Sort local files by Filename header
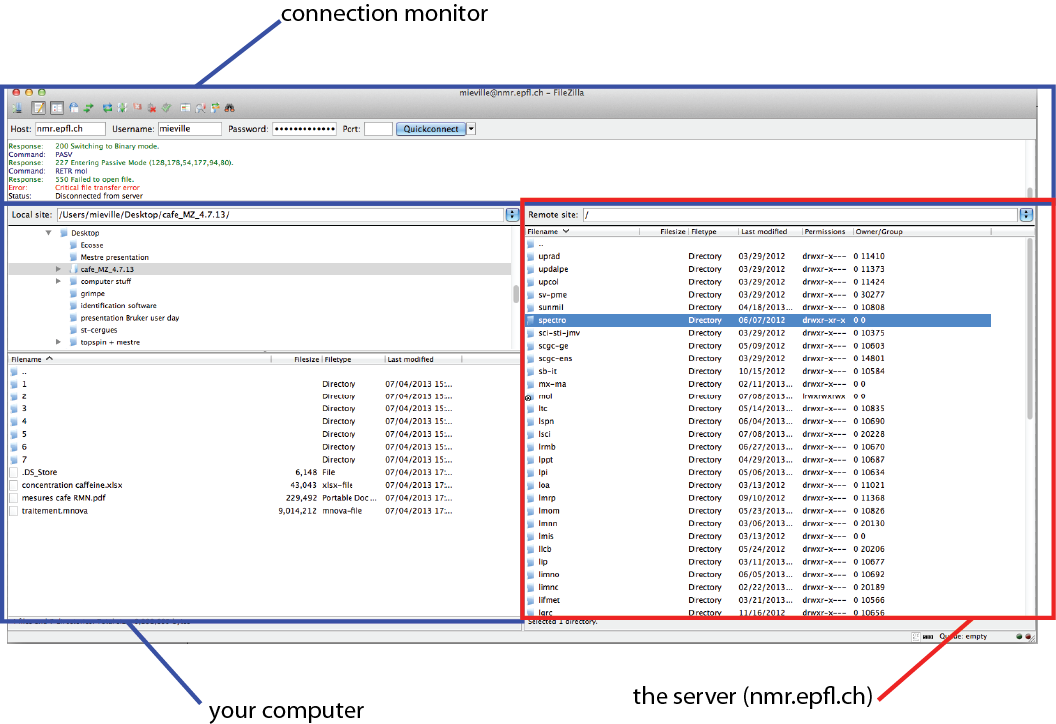1056x724 pixels. point(139,360)
